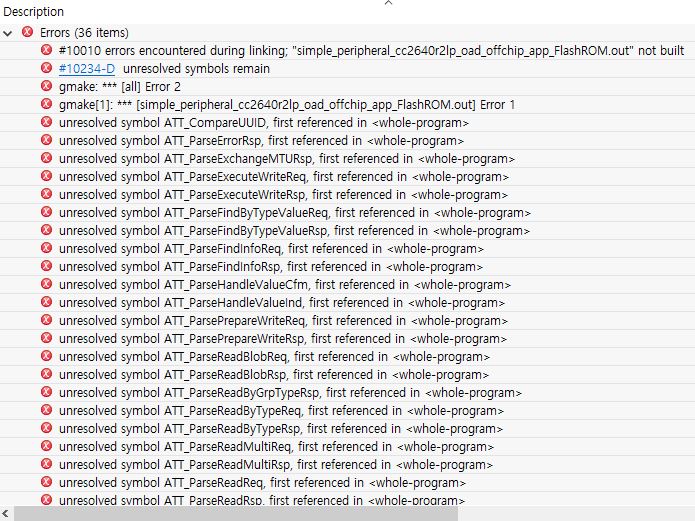
Task: Click error icon beside gmake all Error 2
Action: 46,87
